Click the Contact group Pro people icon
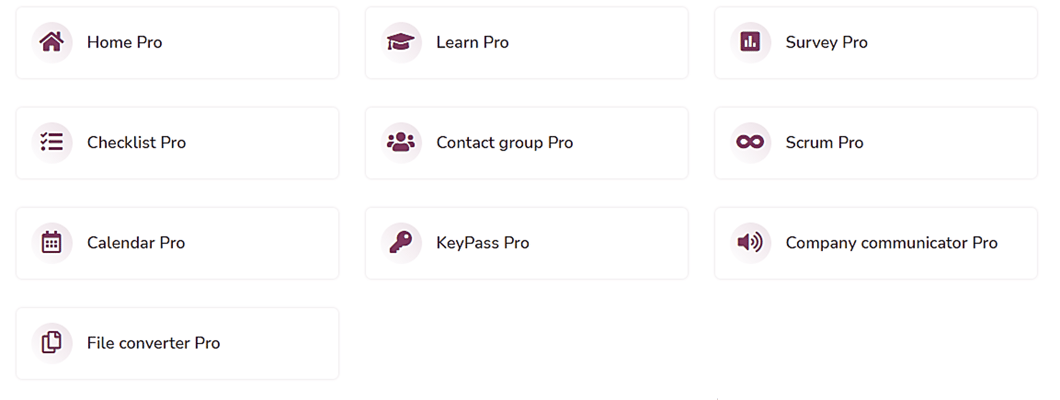 click(x=401, y=142)
